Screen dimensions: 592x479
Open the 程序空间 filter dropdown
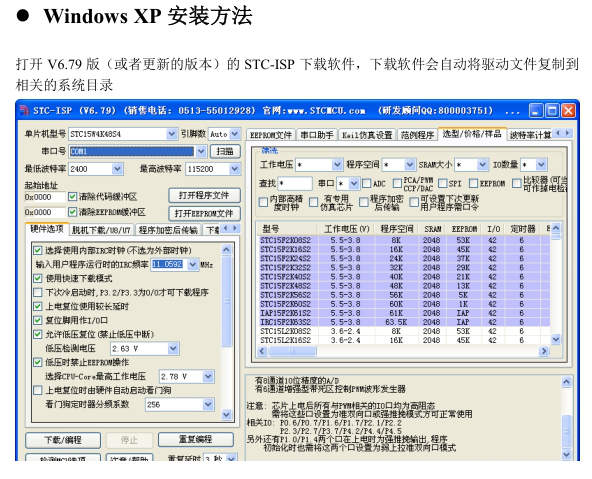[x=410, y=165]
